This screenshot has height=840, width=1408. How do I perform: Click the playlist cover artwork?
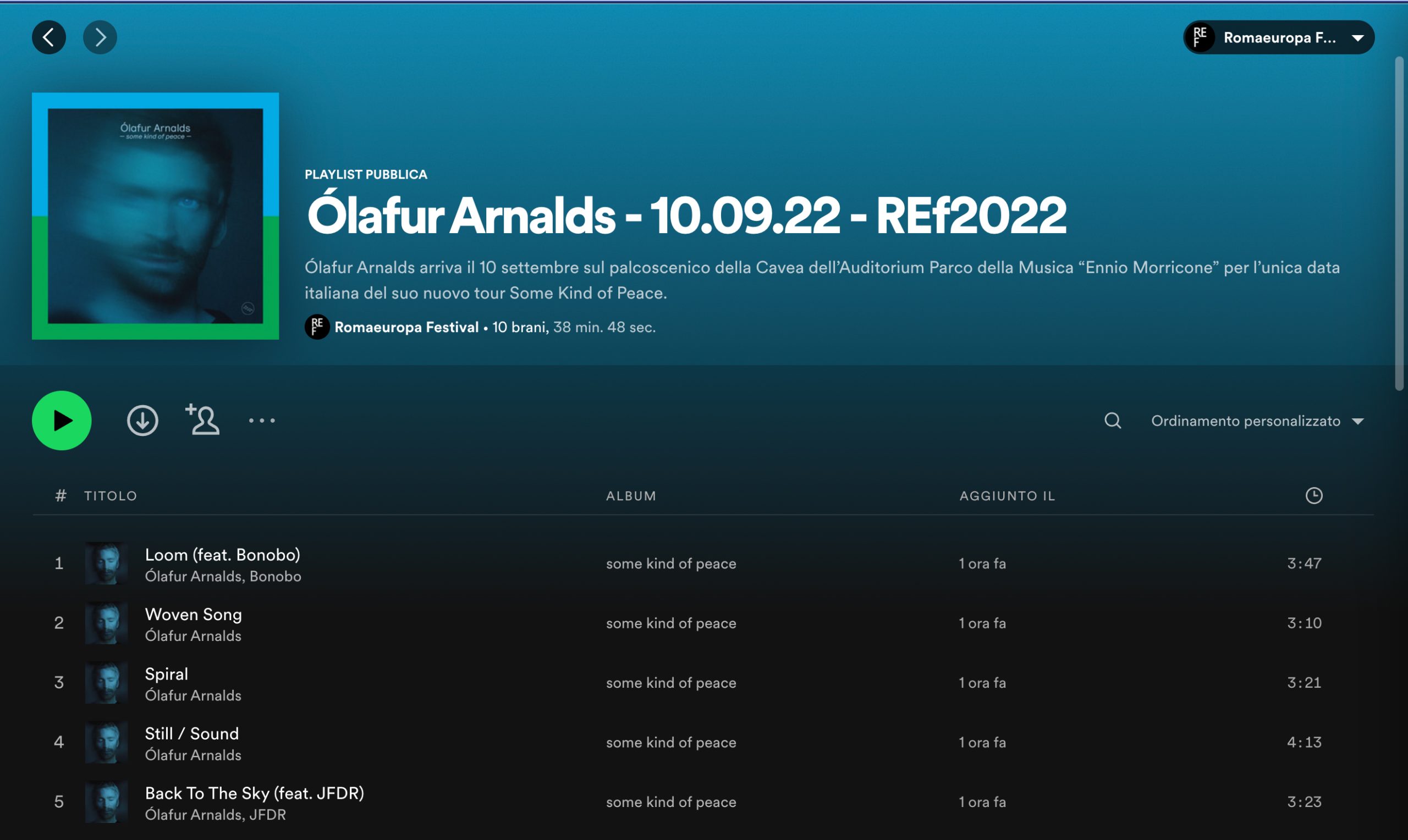(155, 216)
